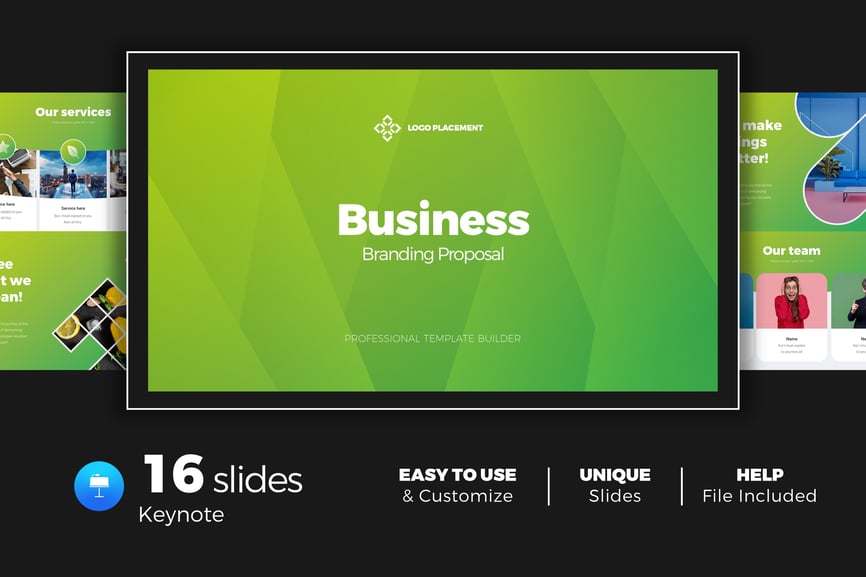Image resolution: width=866 pixels, height=577 pixels.
Task: Click the diamond logo above Business title
Action: [x=387, y=128]
